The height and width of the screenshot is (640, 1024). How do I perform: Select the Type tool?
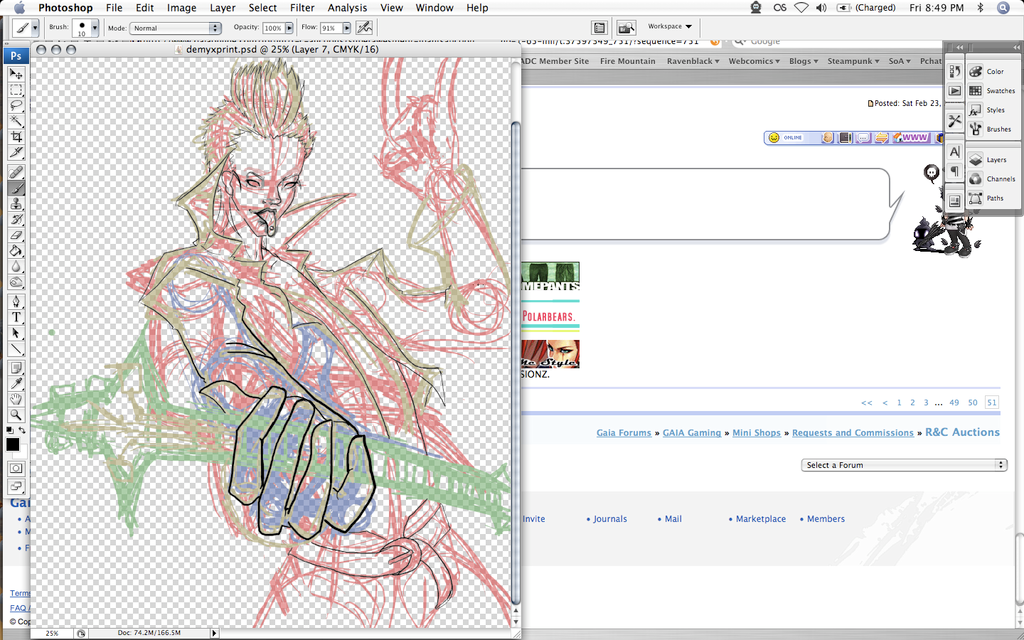[16, 317]
